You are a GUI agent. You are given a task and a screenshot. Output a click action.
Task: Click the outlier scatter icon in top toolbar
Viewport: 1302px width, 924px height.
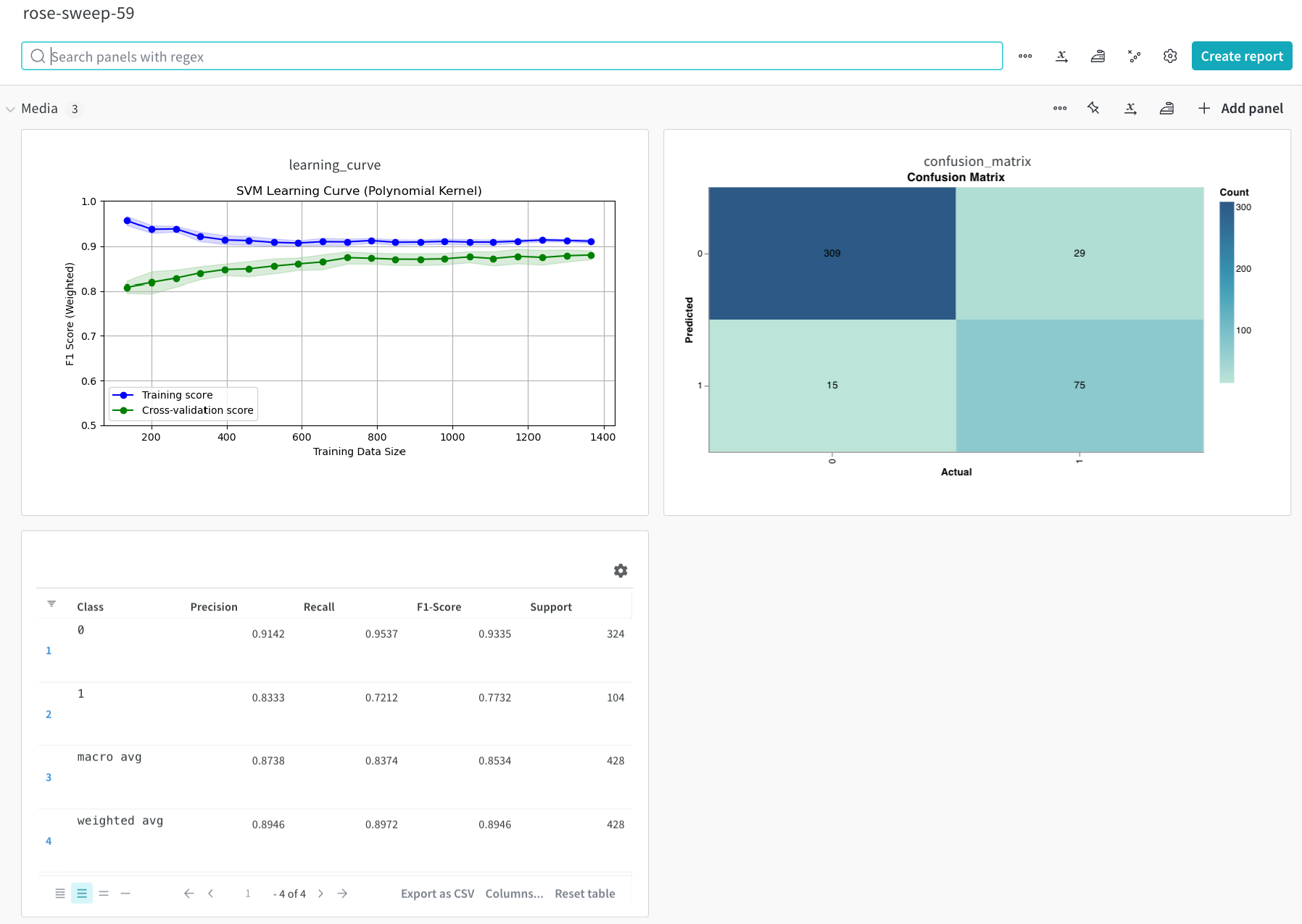click(1134, 57)
